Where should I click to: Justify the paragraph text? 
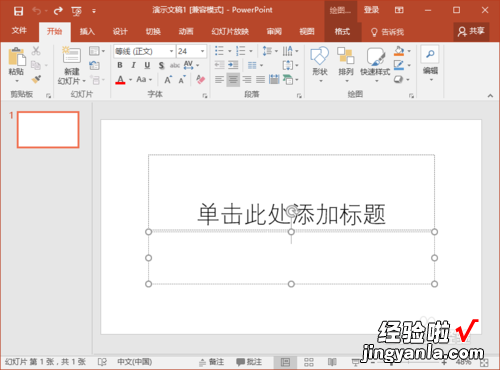pyautogui.click(x=260, y=80)
